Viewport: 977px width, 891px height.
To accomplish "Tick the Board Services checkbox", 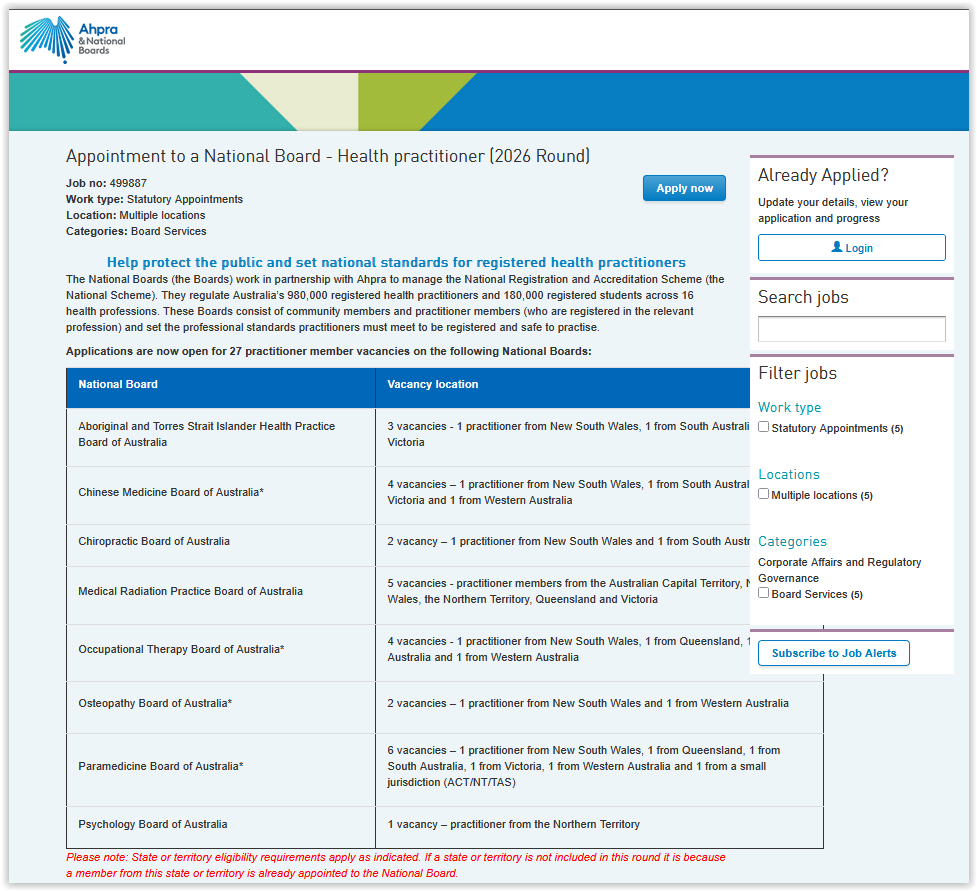I will (x=763, y=593).
